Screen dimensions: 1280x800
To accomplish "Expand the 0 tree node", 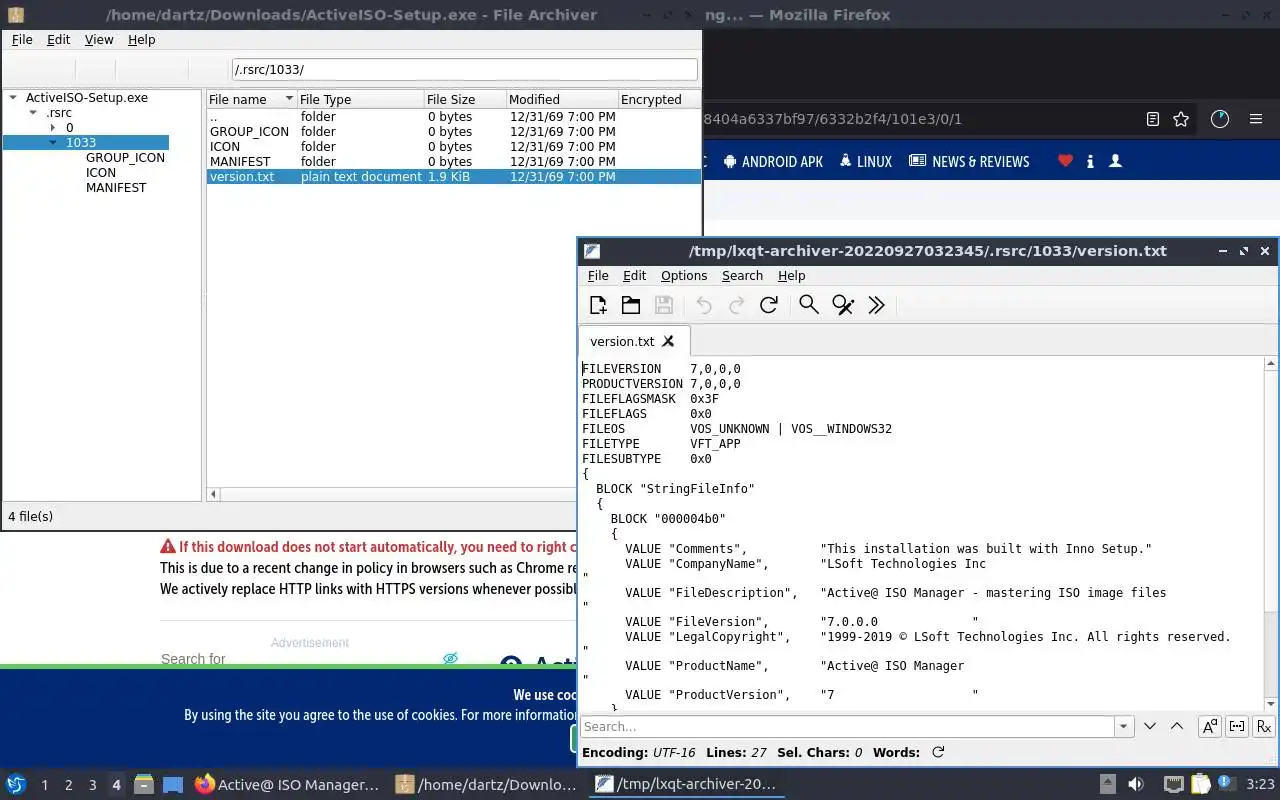I will pos(53,128).
